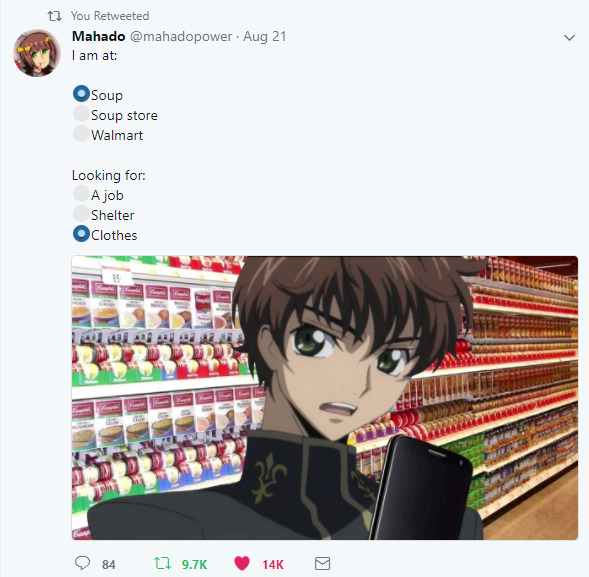Click the 9.7K retweets count
Image resolution: width=589 pixels, height=577 pixels.
pyautogui.click(x=194, y=564)
